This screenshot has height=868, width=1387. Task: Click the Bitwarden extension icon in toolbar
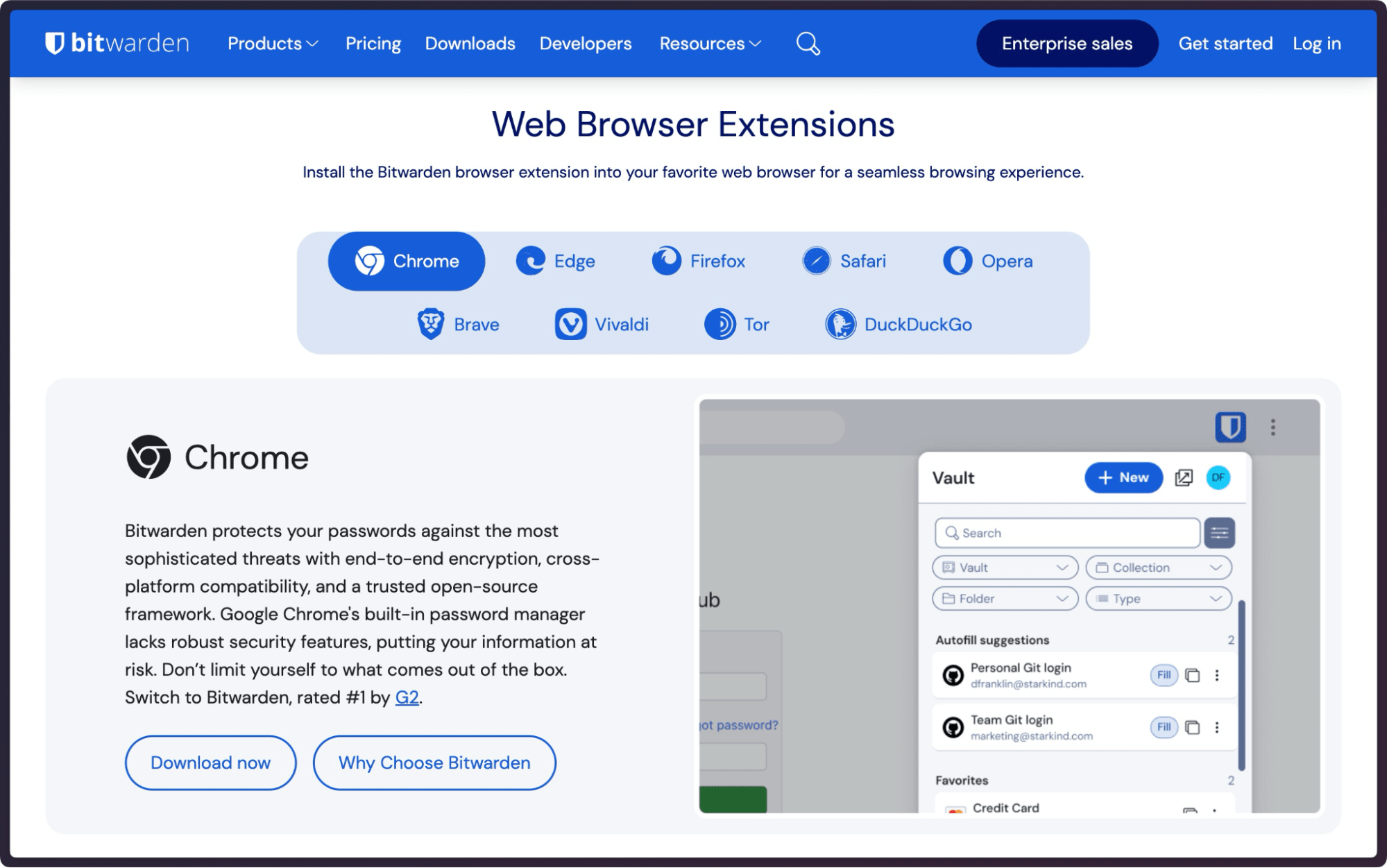click(1230, 427)
